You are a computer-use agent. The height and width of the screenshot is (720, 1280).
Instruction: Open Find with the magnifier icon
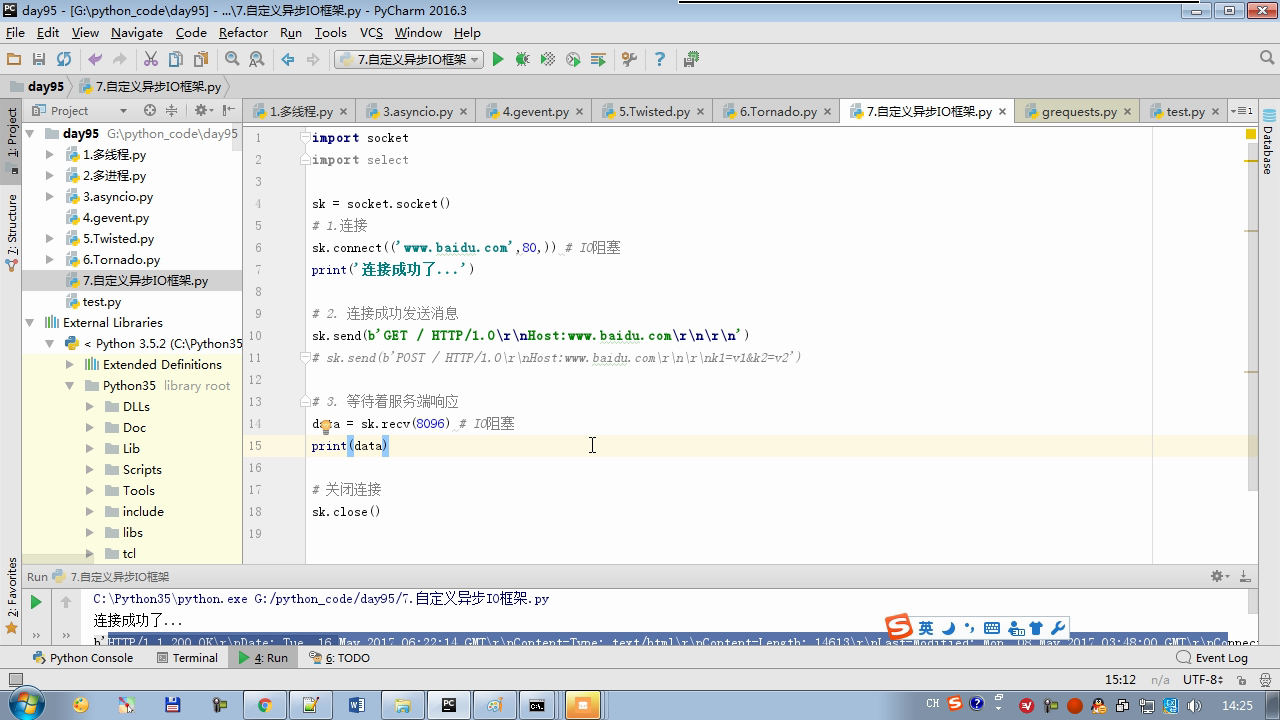pos(232,60)
